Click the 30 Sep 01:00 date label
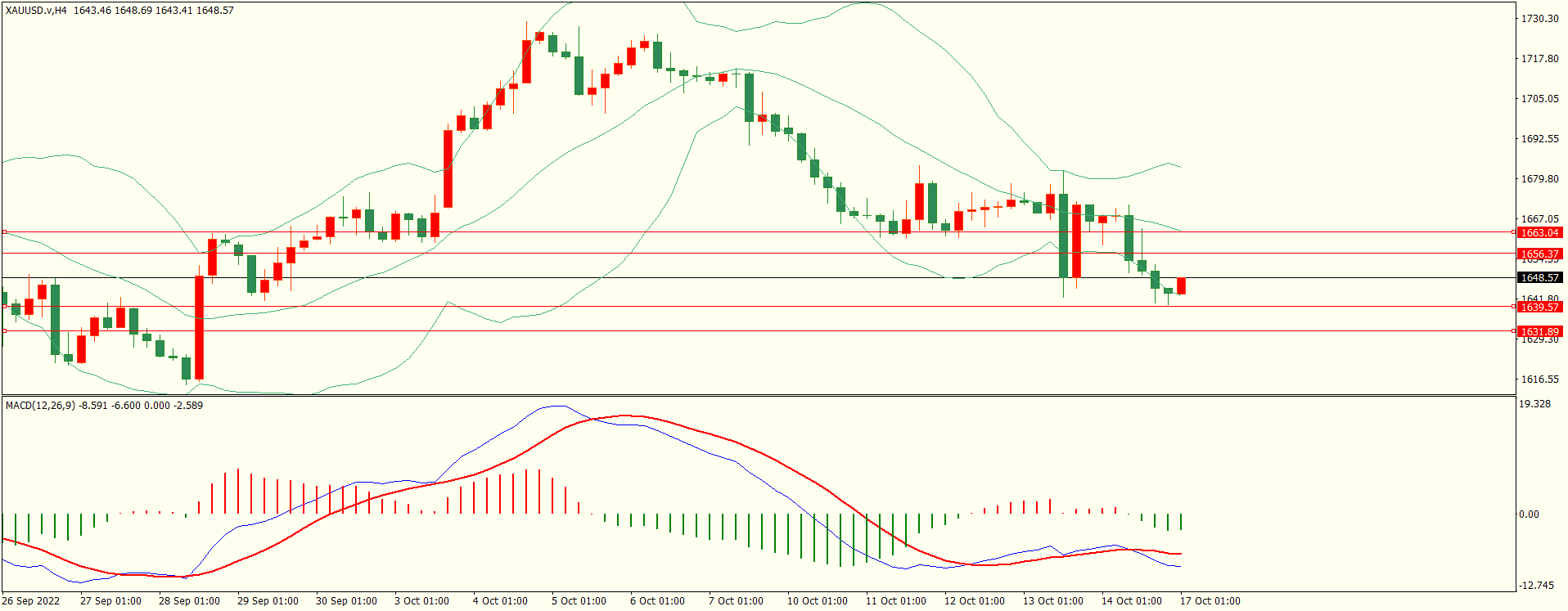The width and height of the screenshot is (1568, 611). coord(346,601)
